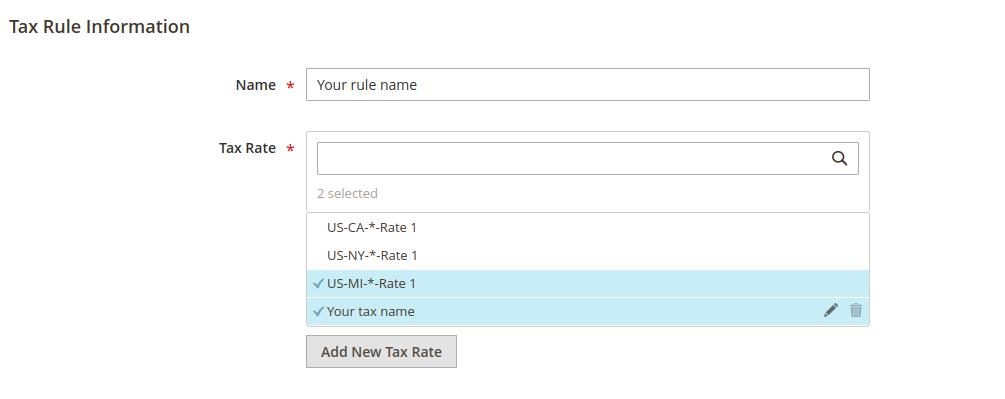This screenshot has width=1005, height=399.
Task: Click the red asterisk next to Name
Action: coord(290,86)
